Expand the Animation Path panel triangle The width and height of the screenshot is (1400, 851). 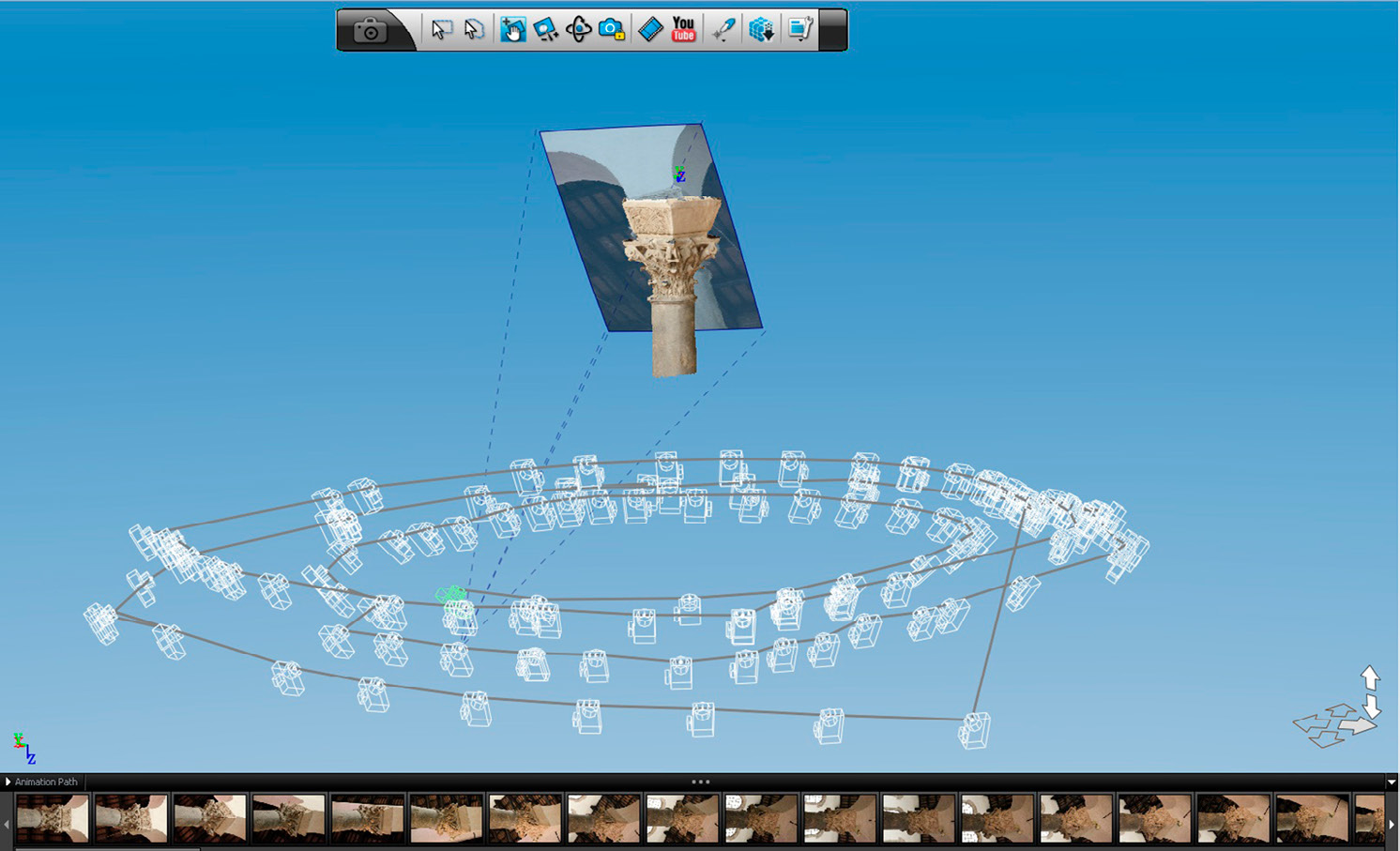click(8, 782)
